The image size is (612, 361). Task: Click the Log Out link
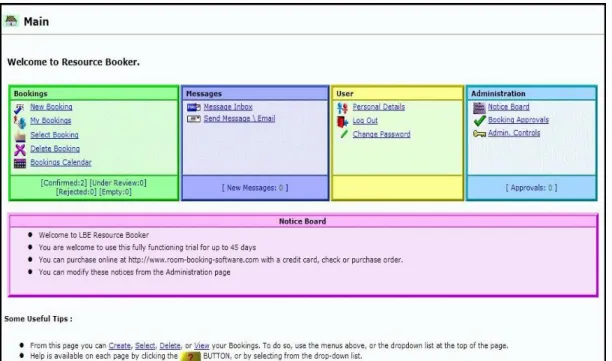(x=365, y=121)
